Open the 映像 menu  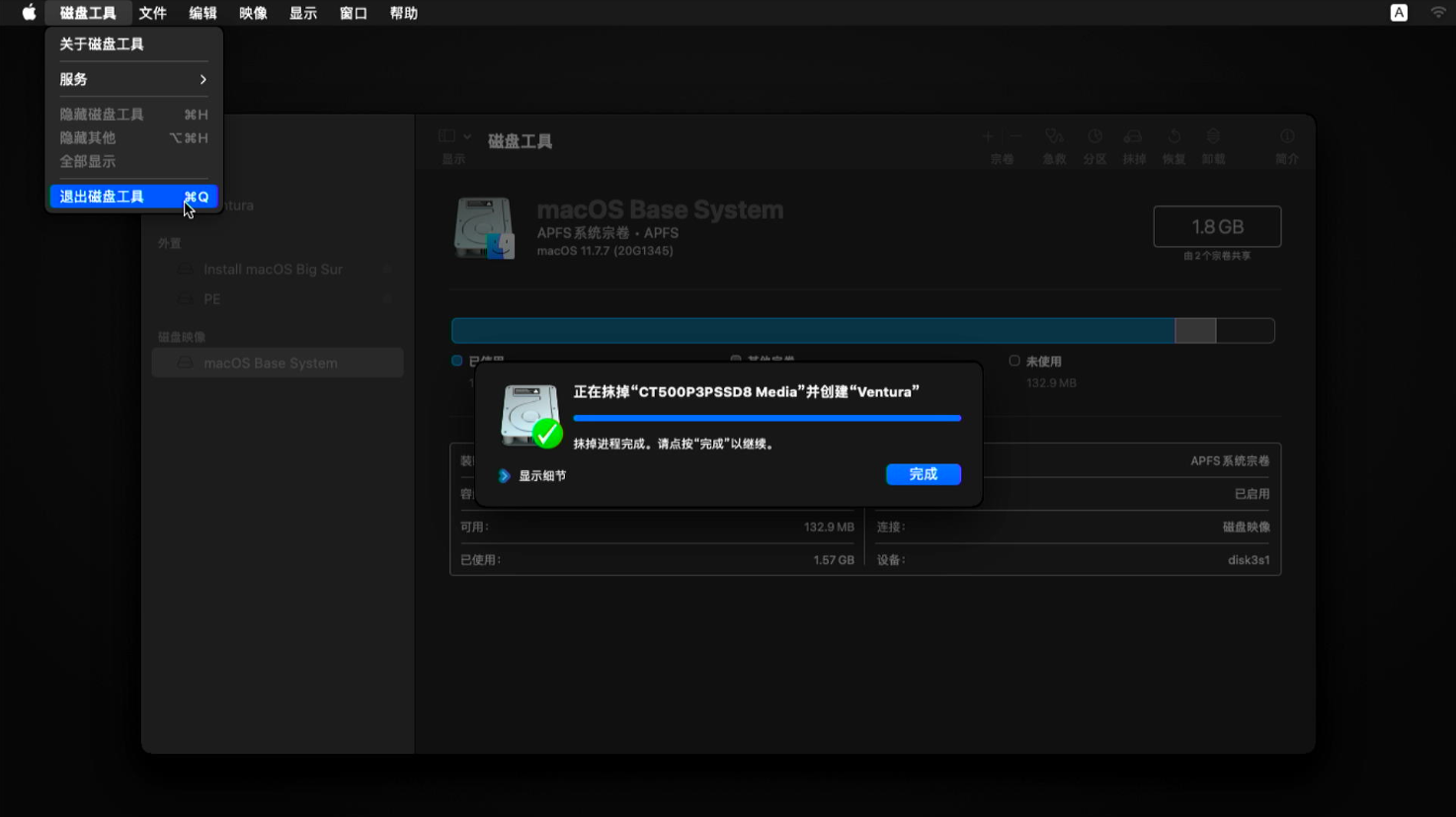tap(253, 13)
